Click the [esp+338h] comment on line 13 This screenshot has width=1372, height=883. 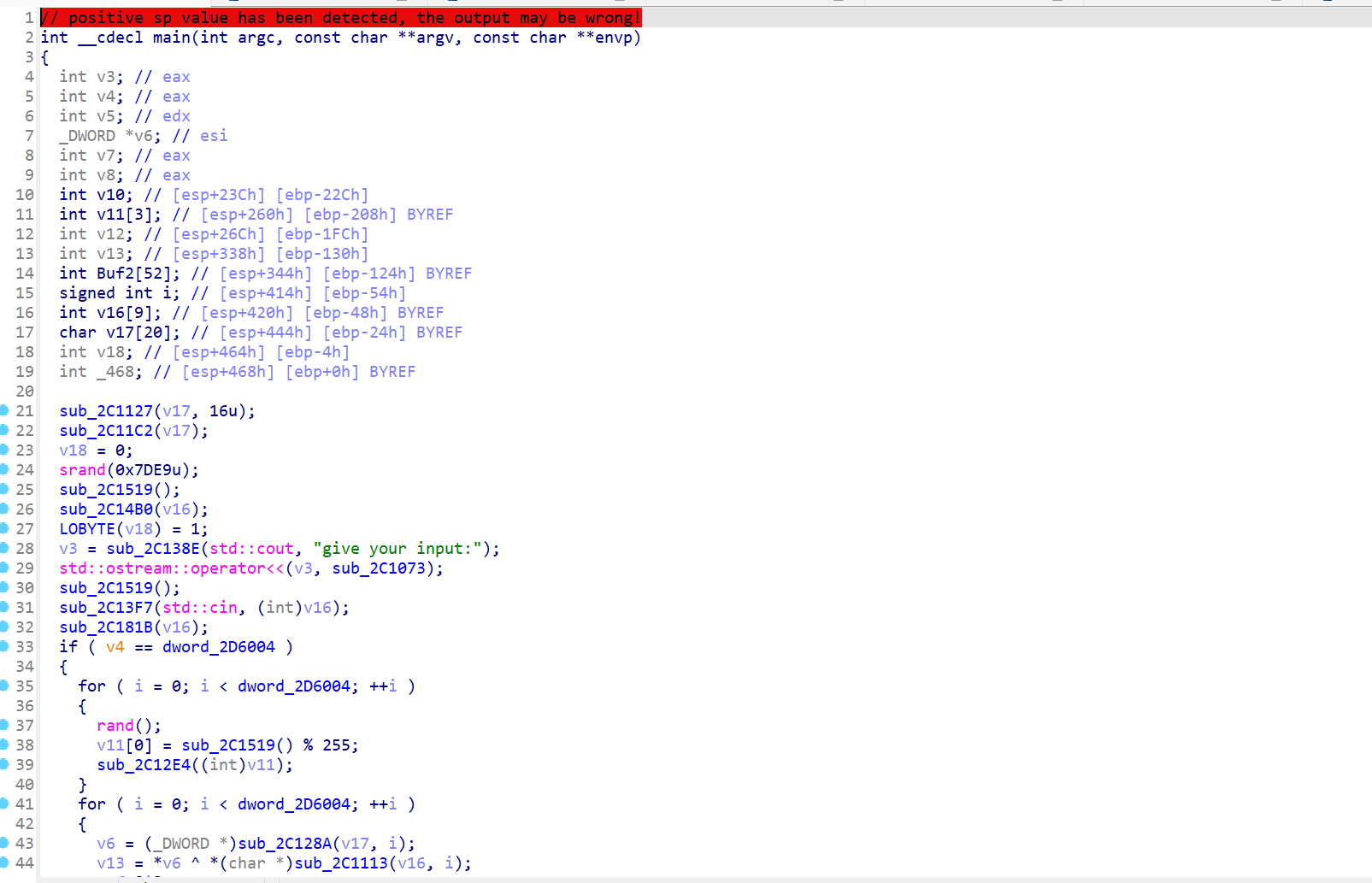click(219, 254)
